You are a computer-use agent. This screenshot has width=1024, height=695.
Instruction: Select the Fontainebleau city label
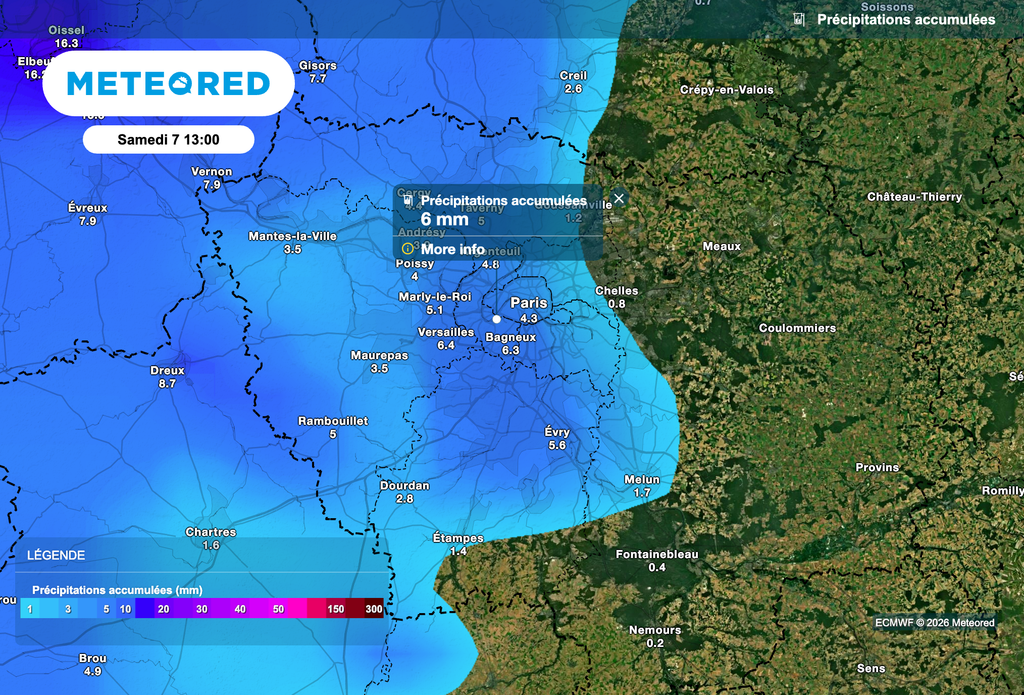(x=656, y=554)
